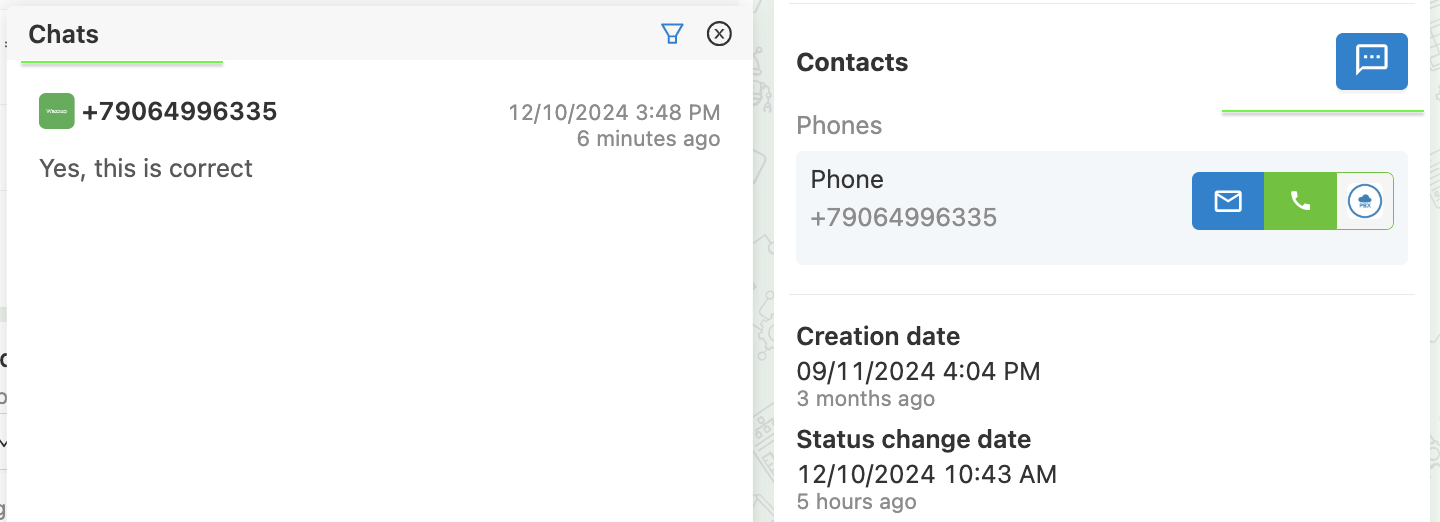Image resolution: width=1440 pixels, height=522 pixels.
Task: Click the green Wazzup channel icon
Action: point(56,111)
